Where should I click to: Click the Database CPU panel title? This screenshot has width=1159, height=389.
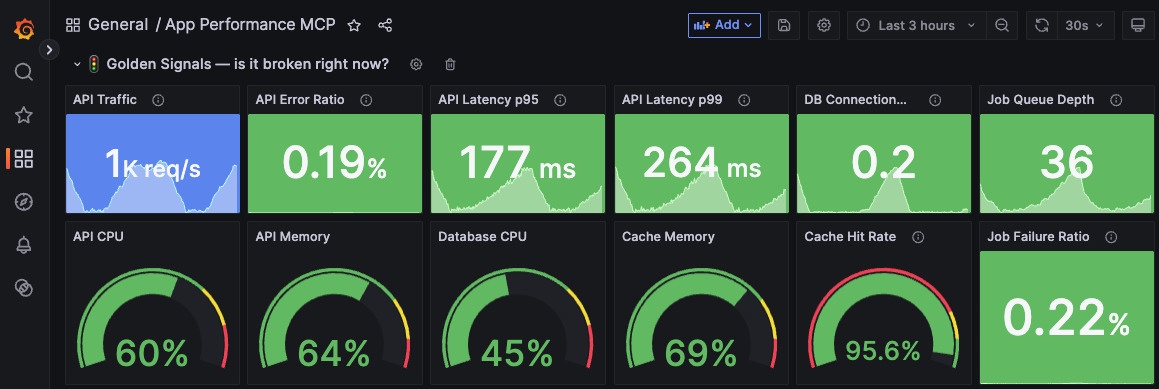tap(482, 237)
